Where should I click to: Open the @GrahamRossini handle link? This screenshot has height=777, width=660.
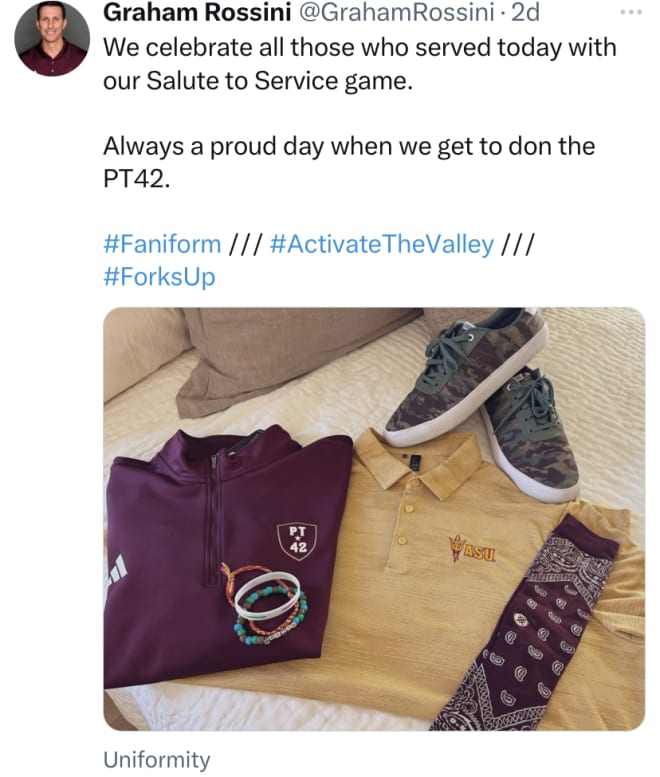pos(395,12)
